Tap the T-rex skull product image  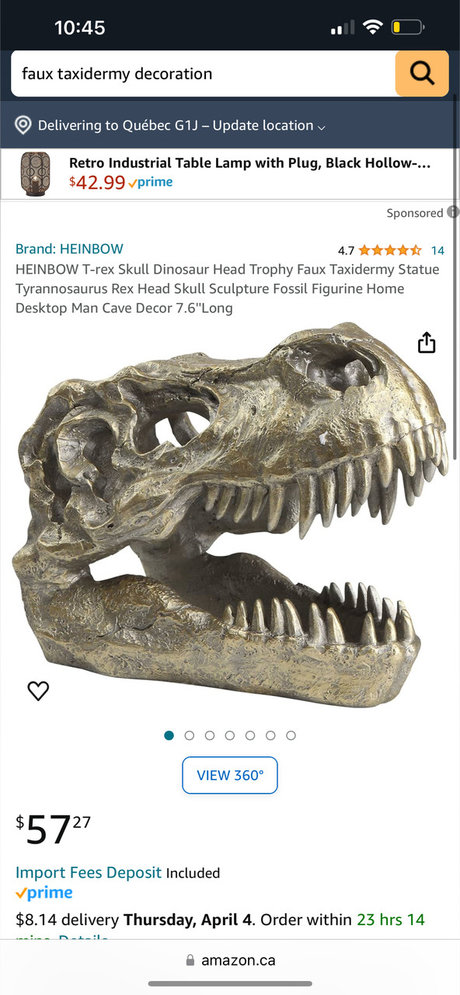[230, 514]
